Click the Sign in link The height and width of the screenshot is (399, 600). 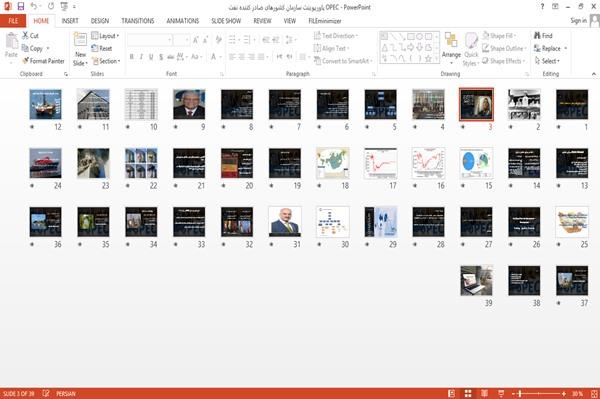578,20
